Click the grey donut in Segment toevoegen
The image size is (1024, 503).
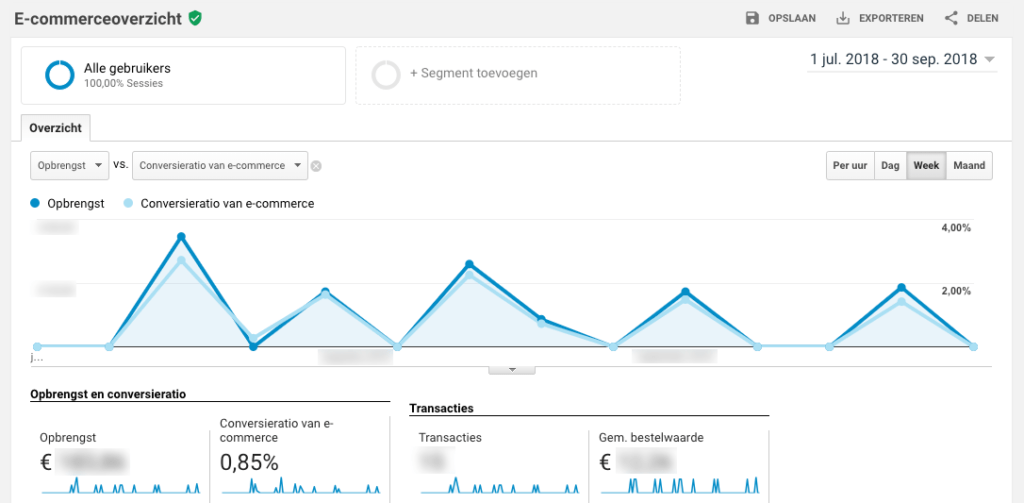[386, 74]
